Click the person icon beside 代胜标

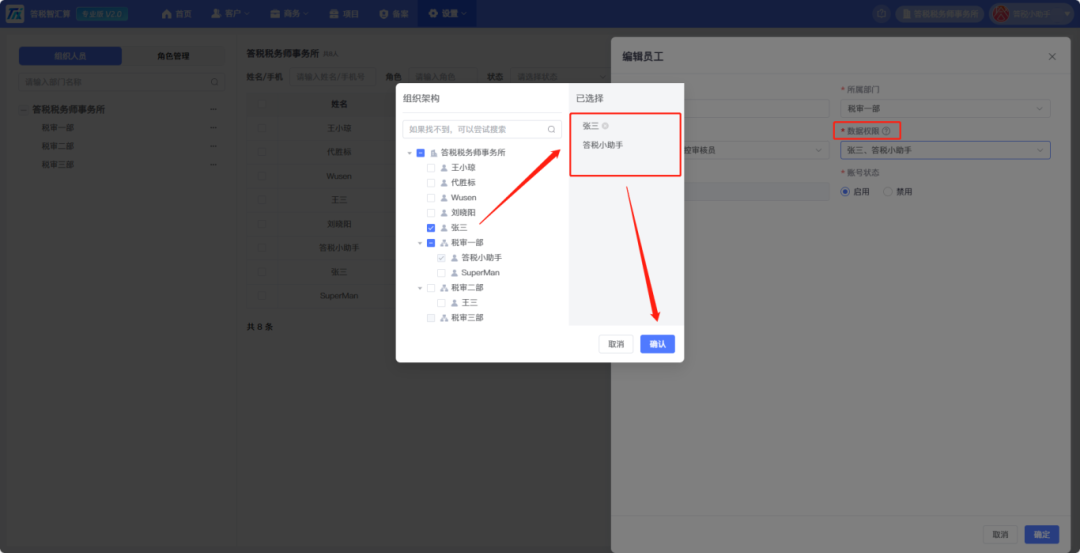tap(444, 183)
